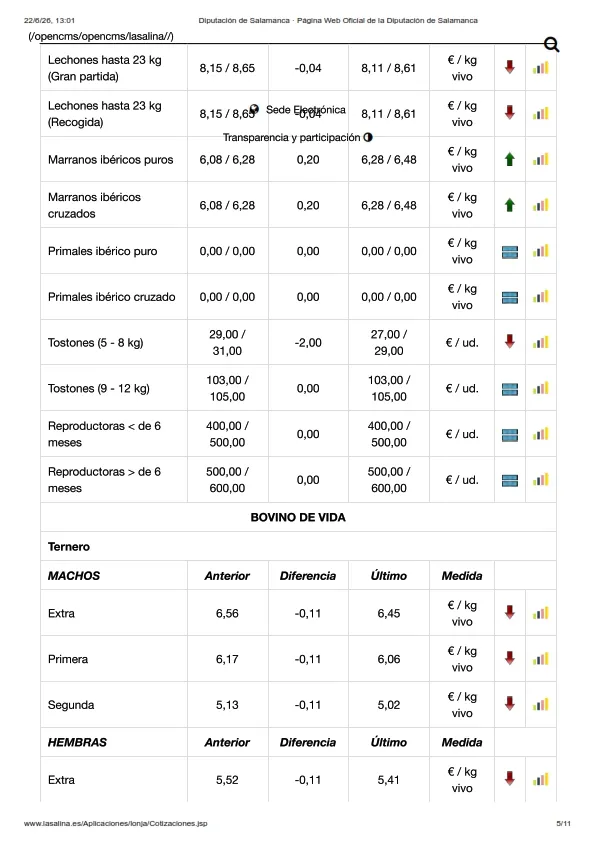The width and height of the screenshot is (595, 842).
Task: Click the magnifying glass search icon
Action: click(552, 45)
